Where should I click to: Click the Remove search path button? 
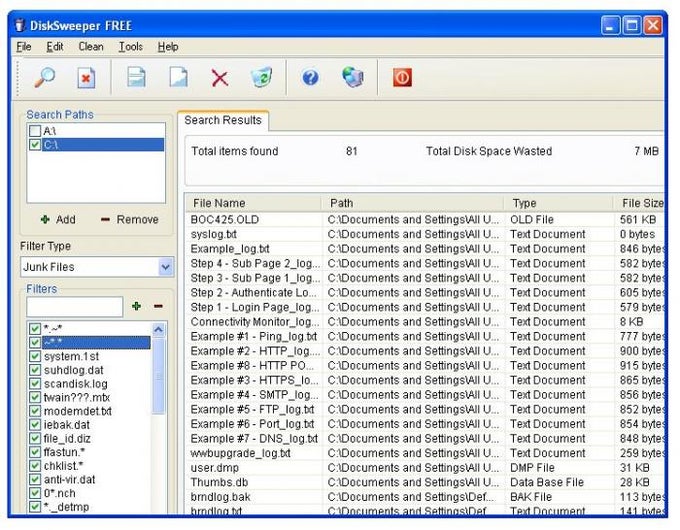coord(130,219)
